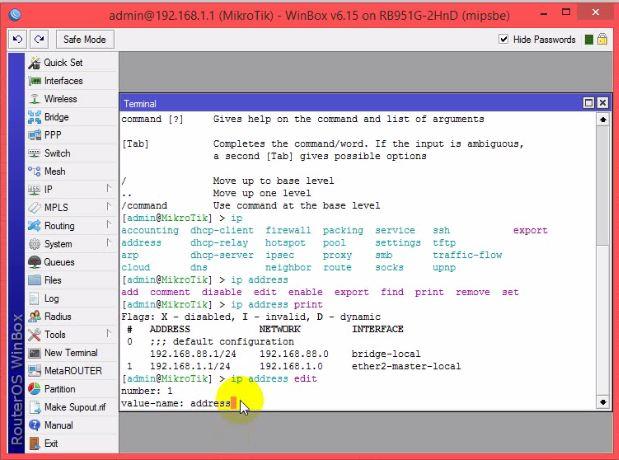Image resolution: width=619 pixels, height=460 pixels.
Task: Select the New Terminal menu label
Action: (71, 353)
